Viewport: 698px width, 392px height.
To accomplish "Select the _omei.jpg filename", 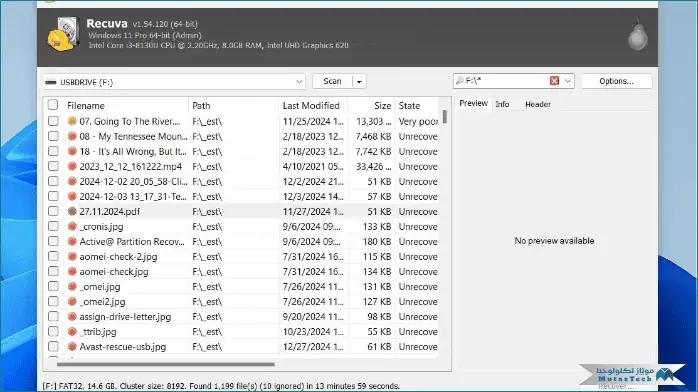I will click(x=100, y=287).
